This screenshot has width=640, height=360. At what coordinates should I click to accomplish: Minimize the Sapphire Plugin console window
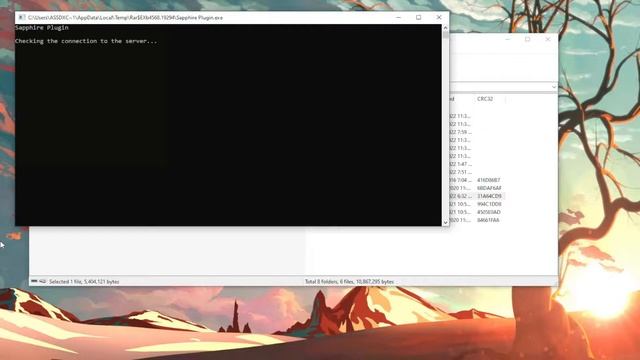(398, 18)
